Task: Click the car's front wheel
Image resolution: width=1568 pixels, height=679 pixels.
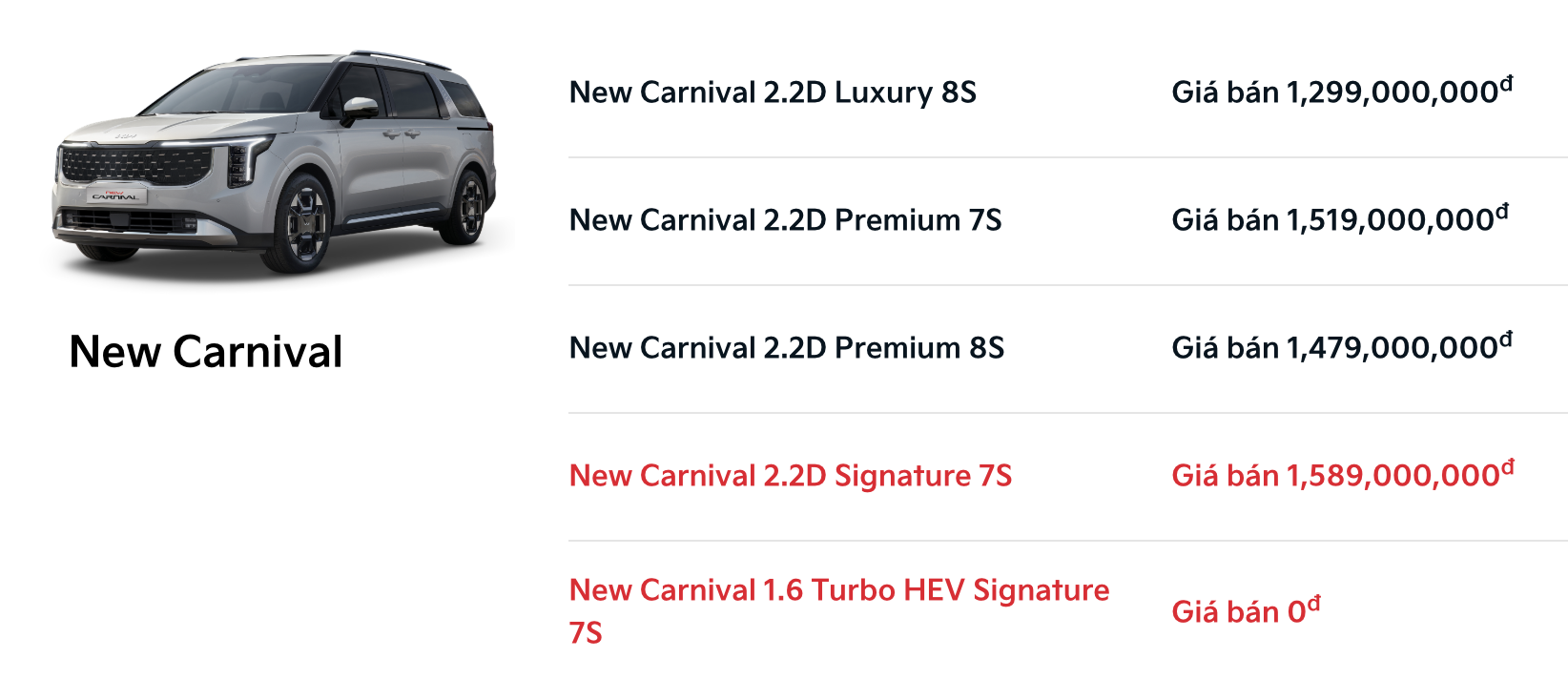Action: pos(304,226)
